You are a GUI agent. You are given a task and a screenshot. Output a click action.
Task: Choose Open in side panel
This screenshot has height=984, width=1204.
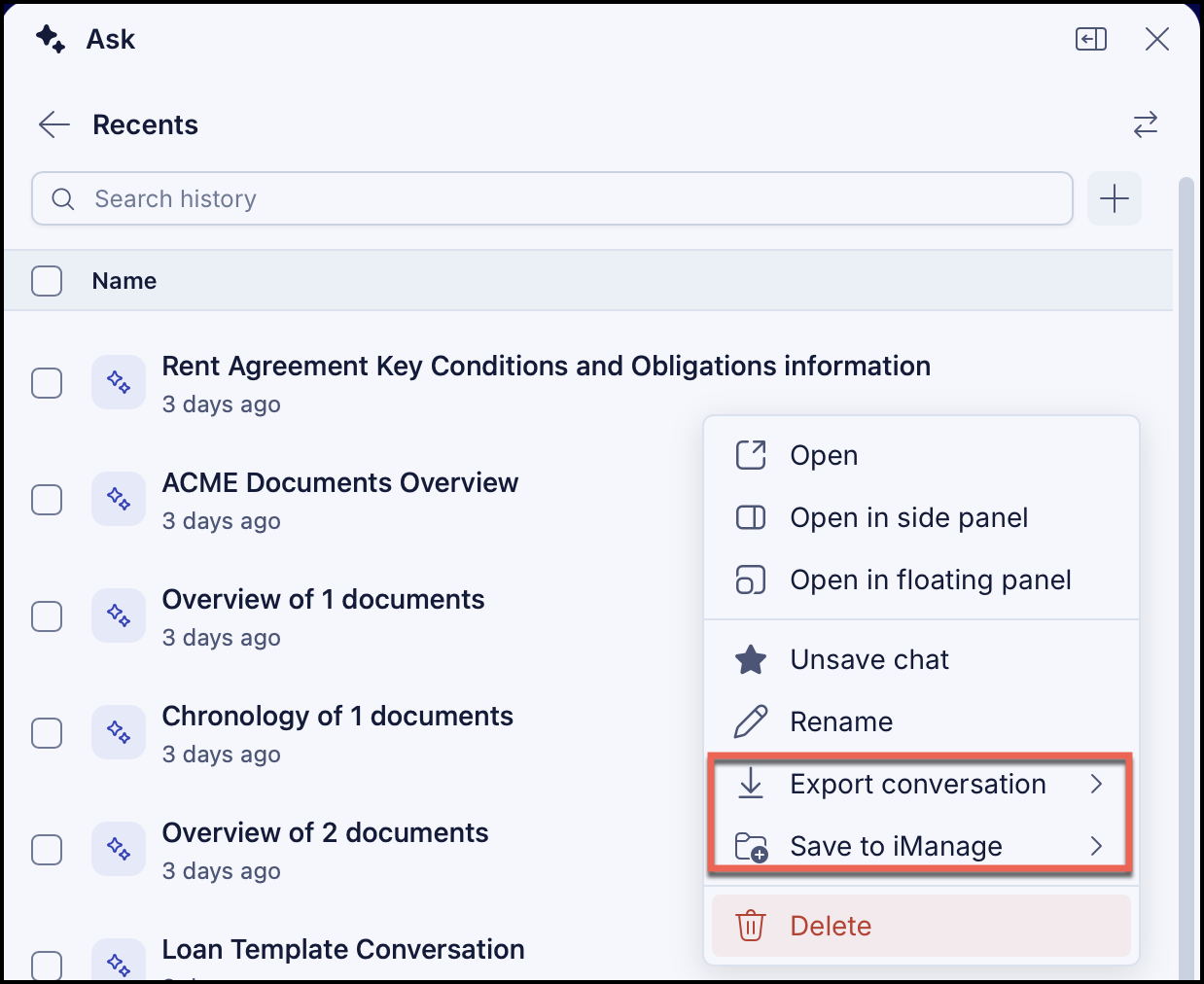[x=921, y=517]
